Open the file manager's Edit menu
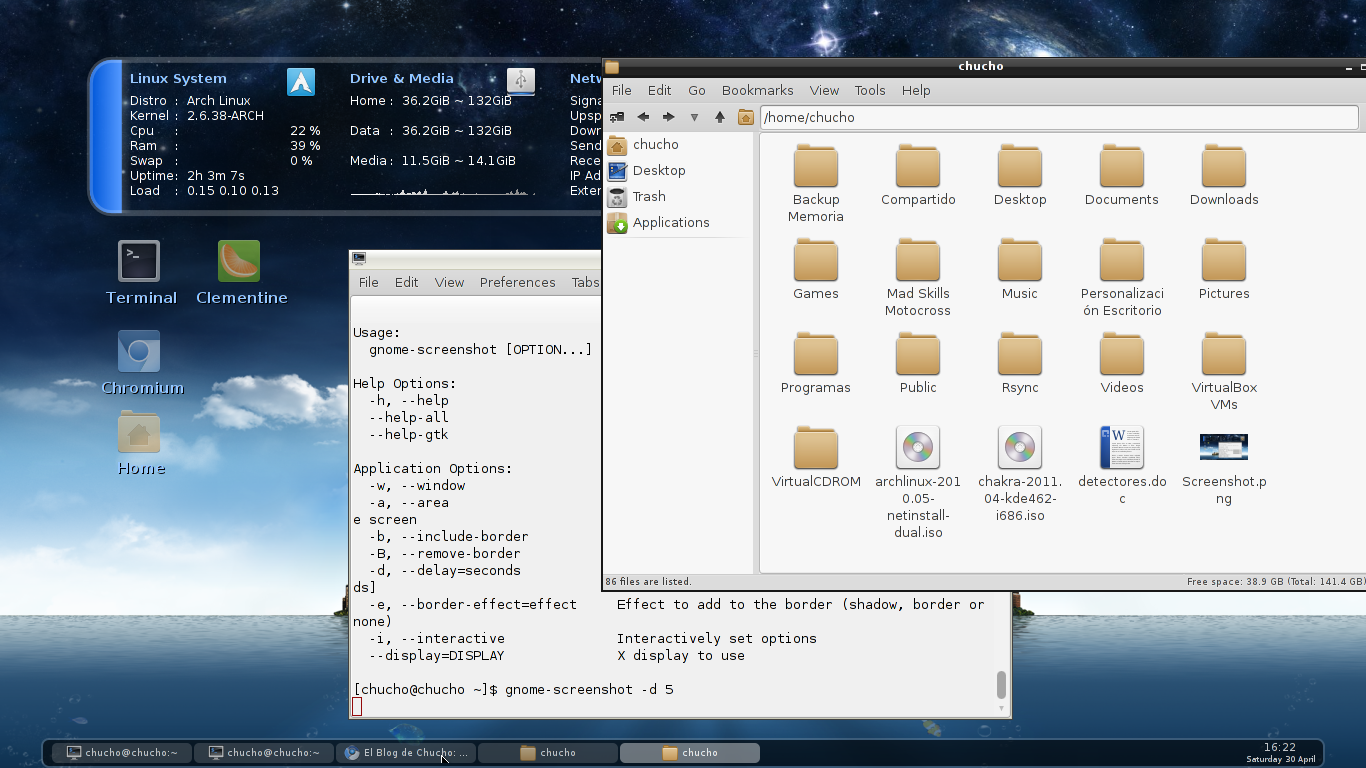Screen dimensions: 1366x768 (x=659, y=90)
